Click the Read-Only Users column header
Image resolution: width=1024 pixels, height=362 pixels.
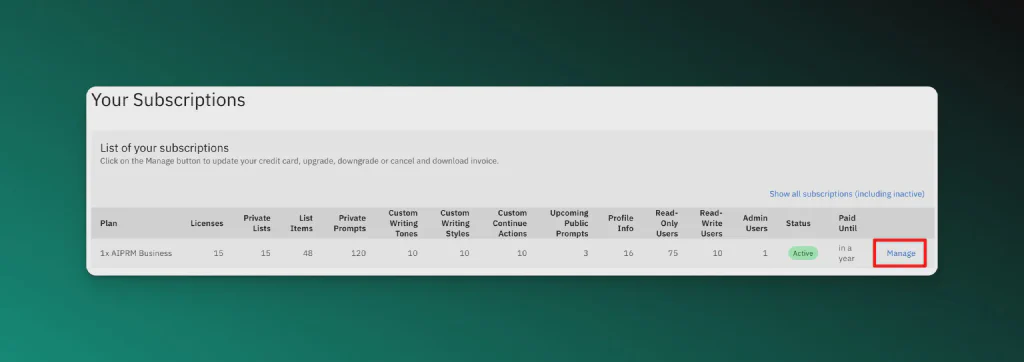click(x=667, y=223)
